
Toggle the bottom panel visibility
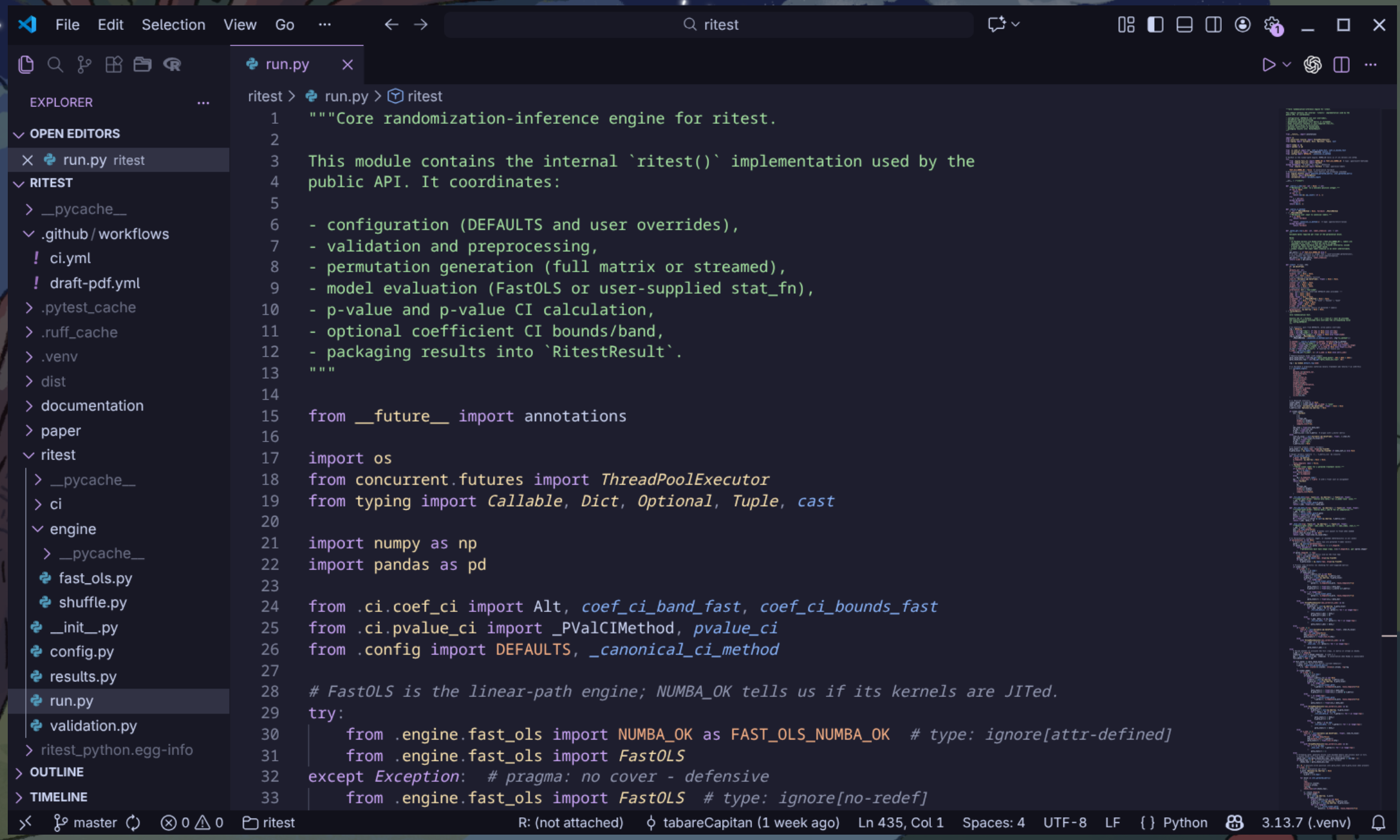(1183, 25)
